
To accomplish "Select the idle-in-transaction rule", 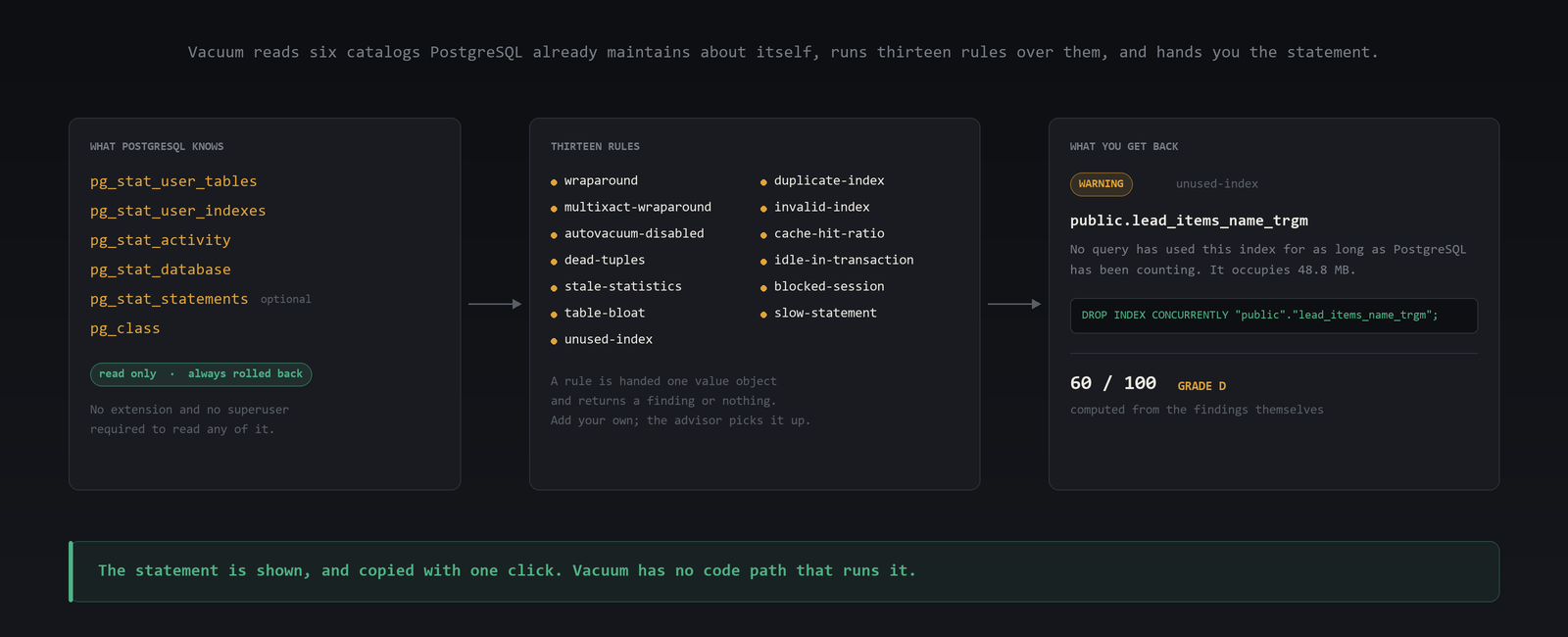I will tap(844, 260).
